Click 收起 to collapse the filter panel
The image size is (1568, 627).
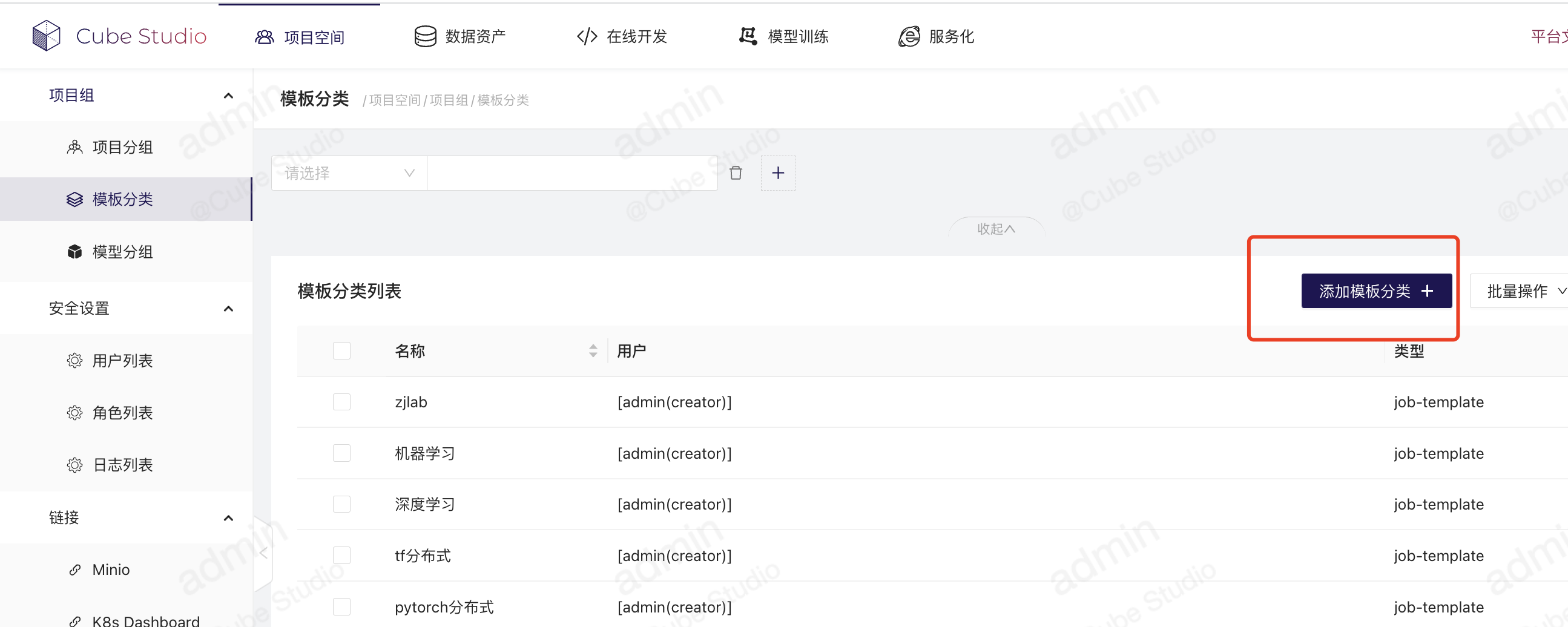(x=996, y=229)
